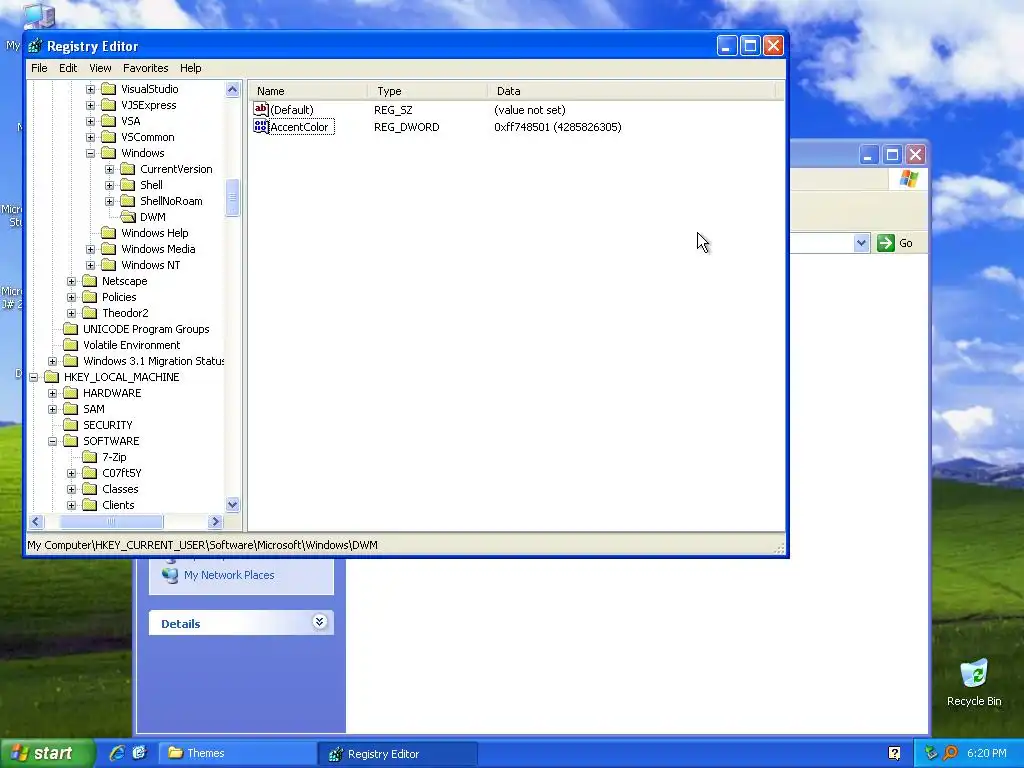Collapse the SOFTWARE key node
Screen dimensions: 1024x768
(52, 441)
